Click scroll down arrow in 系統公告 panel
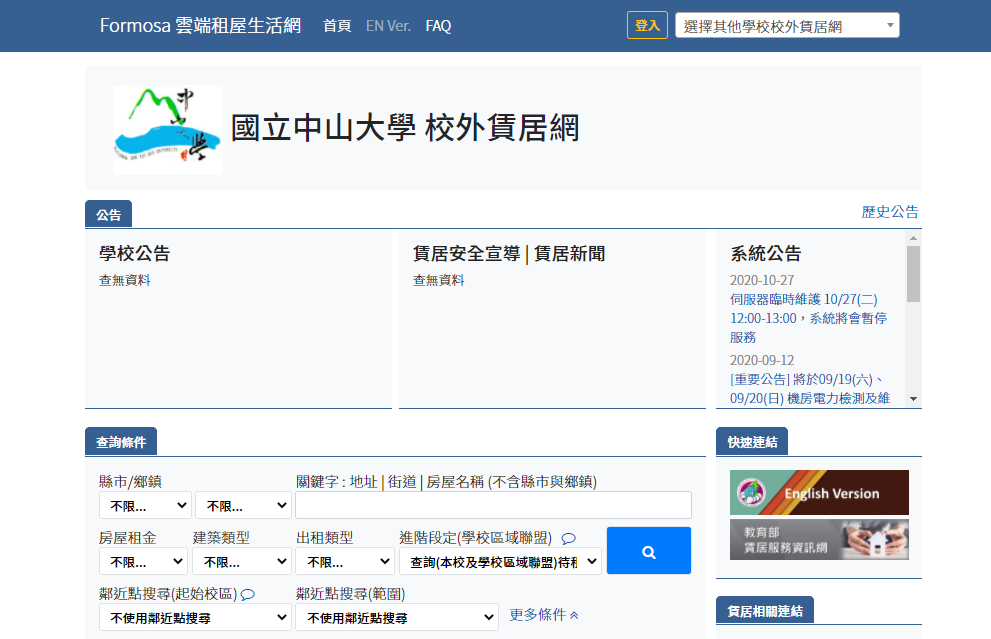The width and height of the screenshot is (991, 639). click(x=913, y=399)
